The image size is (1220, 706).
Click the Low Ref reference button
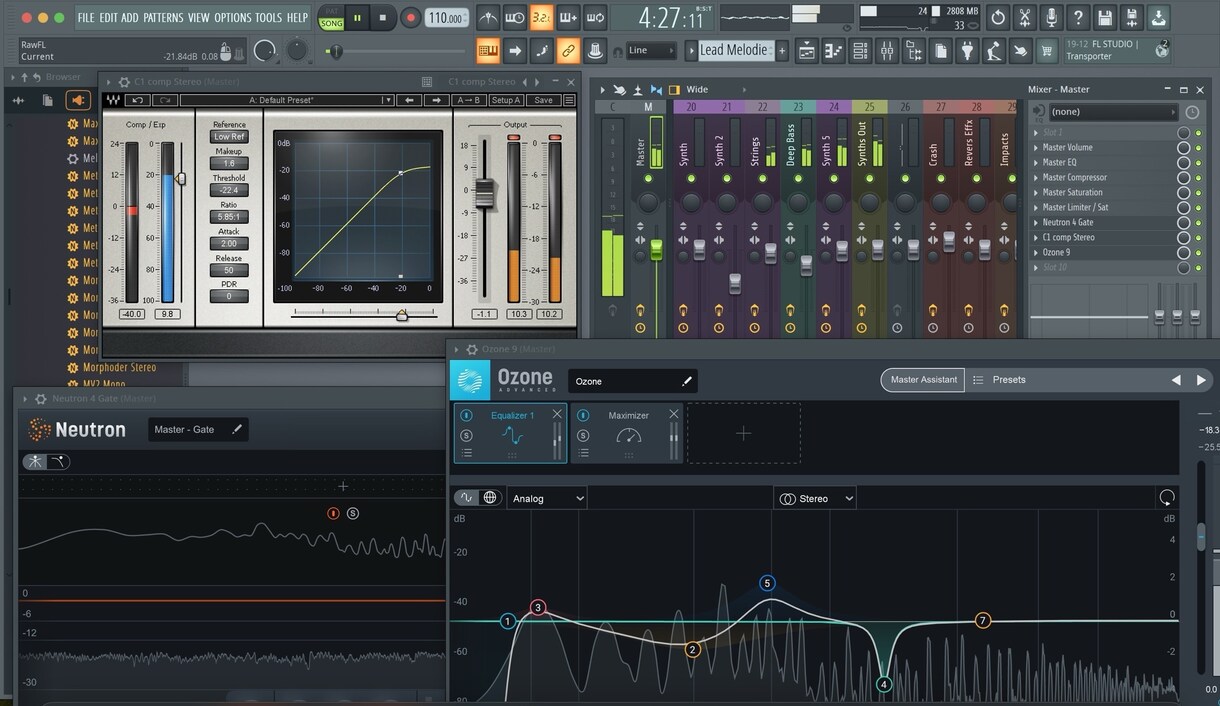click(x=229, y=137)
